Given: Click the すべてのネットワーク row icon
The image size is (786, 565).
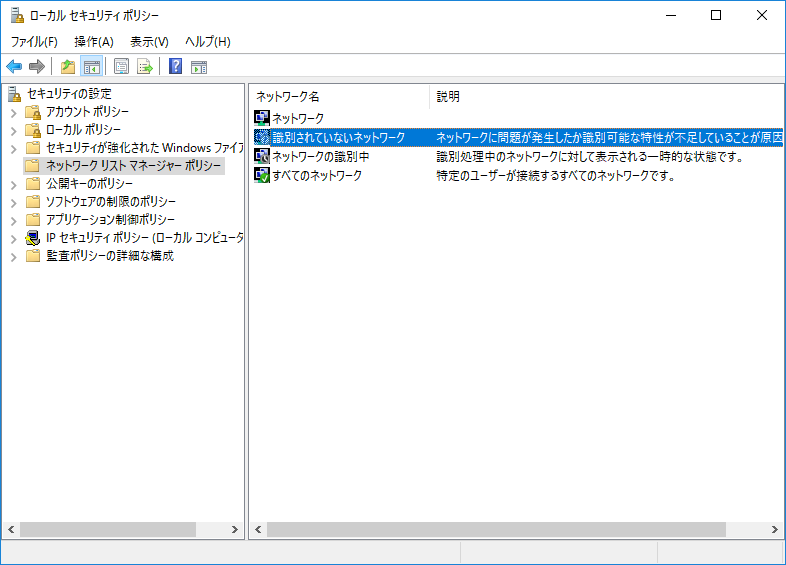Looking at the screenshot, I should 262,175.
